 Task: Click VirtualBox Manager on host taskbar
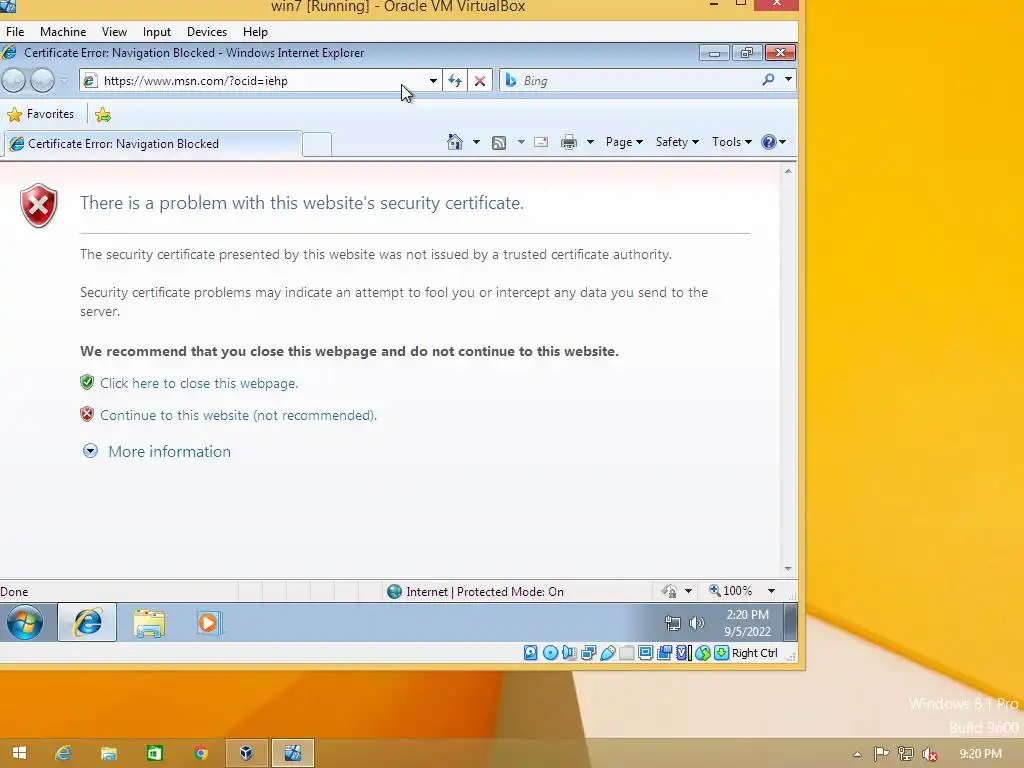pos(246,753)
